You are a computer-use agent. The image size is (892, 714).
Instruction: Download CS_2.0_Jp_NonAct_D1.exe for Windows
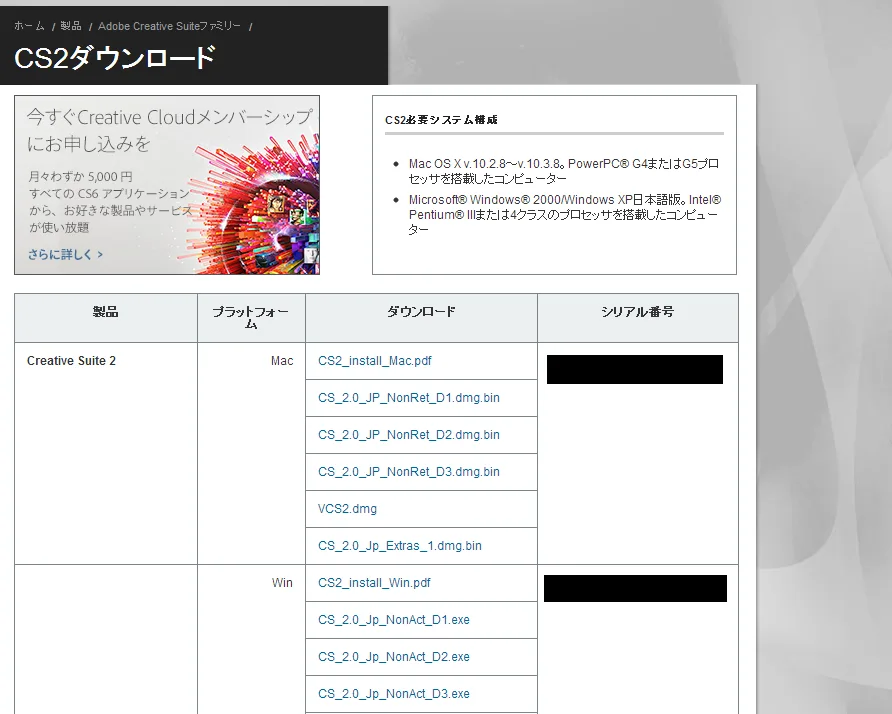click(x=394, y=620)
